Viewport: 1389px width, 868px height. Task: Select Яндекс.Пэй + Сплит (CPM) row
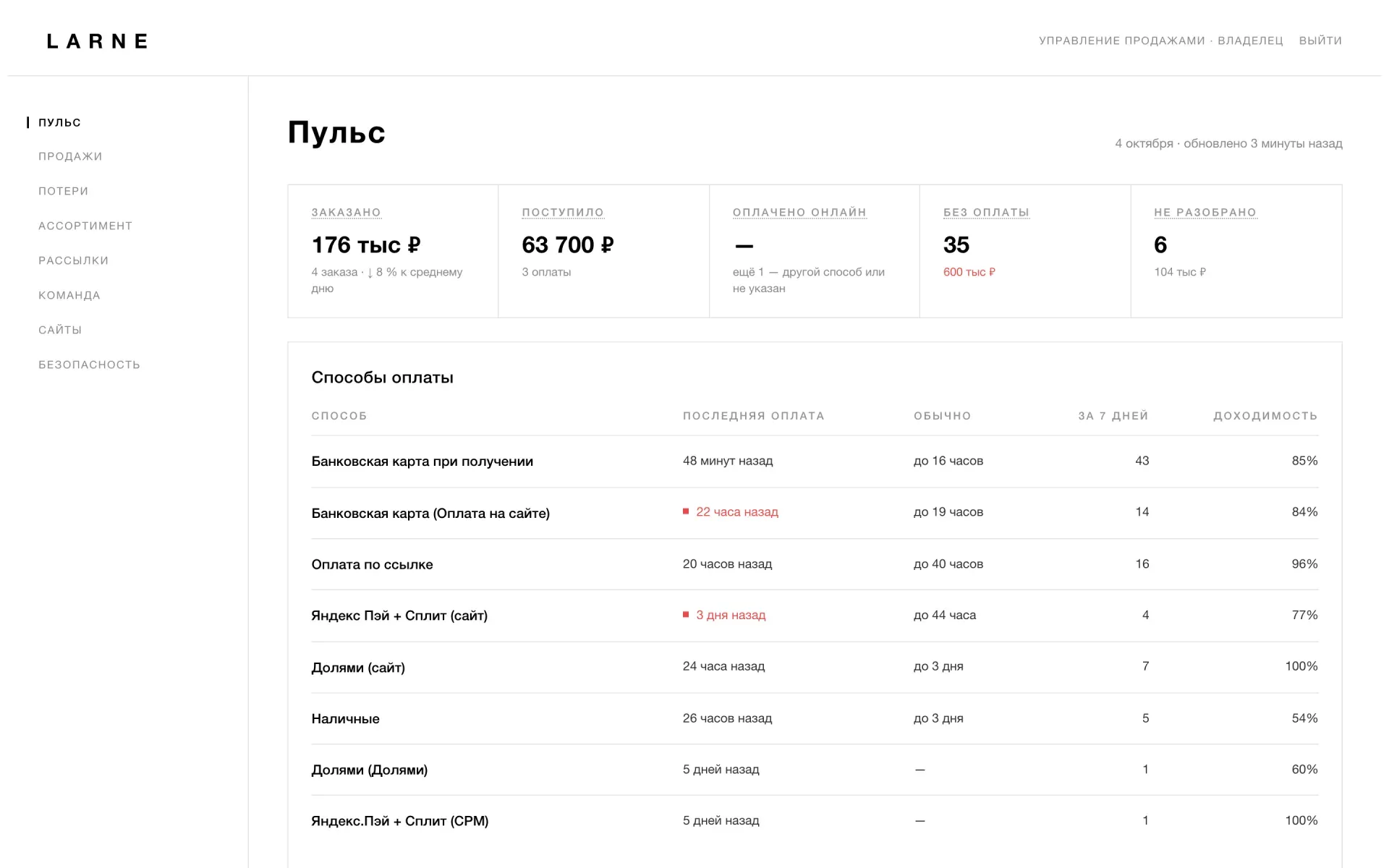pyautogui.click(x=815, y=821)
